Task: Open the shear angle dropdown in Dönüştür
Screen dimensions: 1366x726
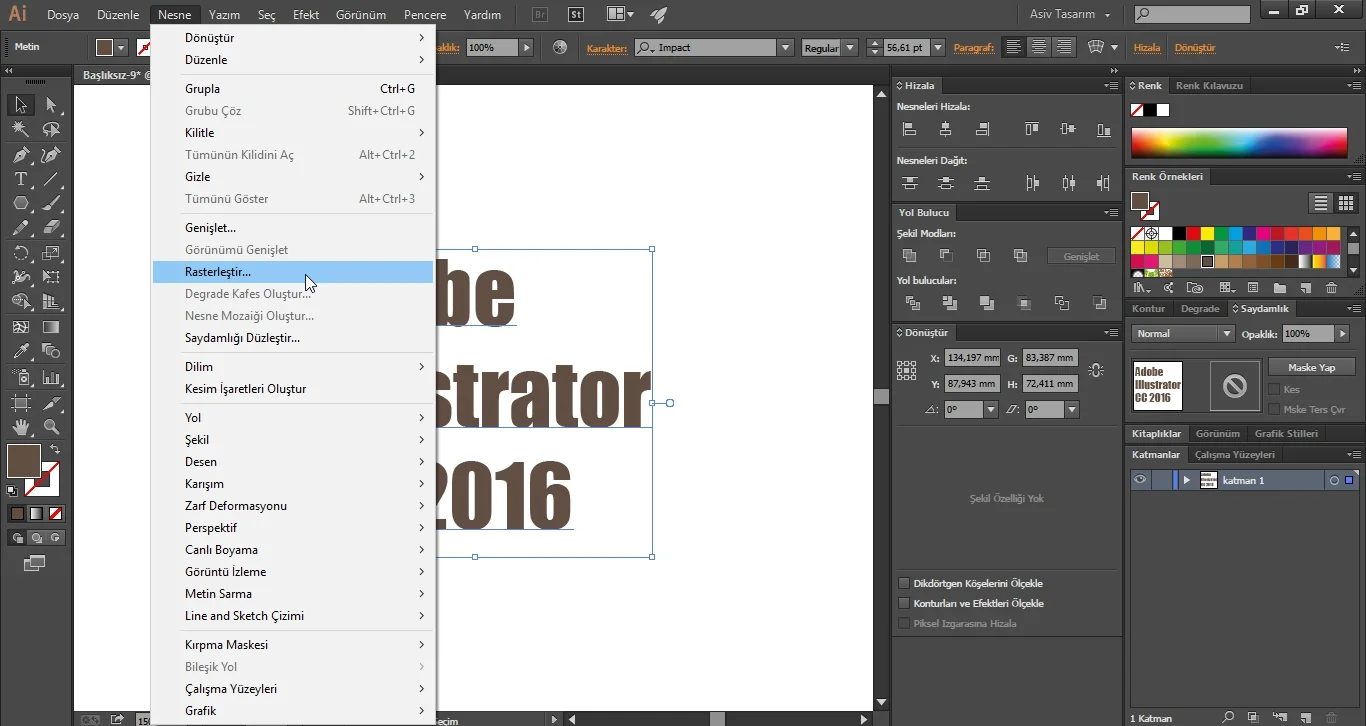Action: pyautogui.click(x=1072, y=409)
